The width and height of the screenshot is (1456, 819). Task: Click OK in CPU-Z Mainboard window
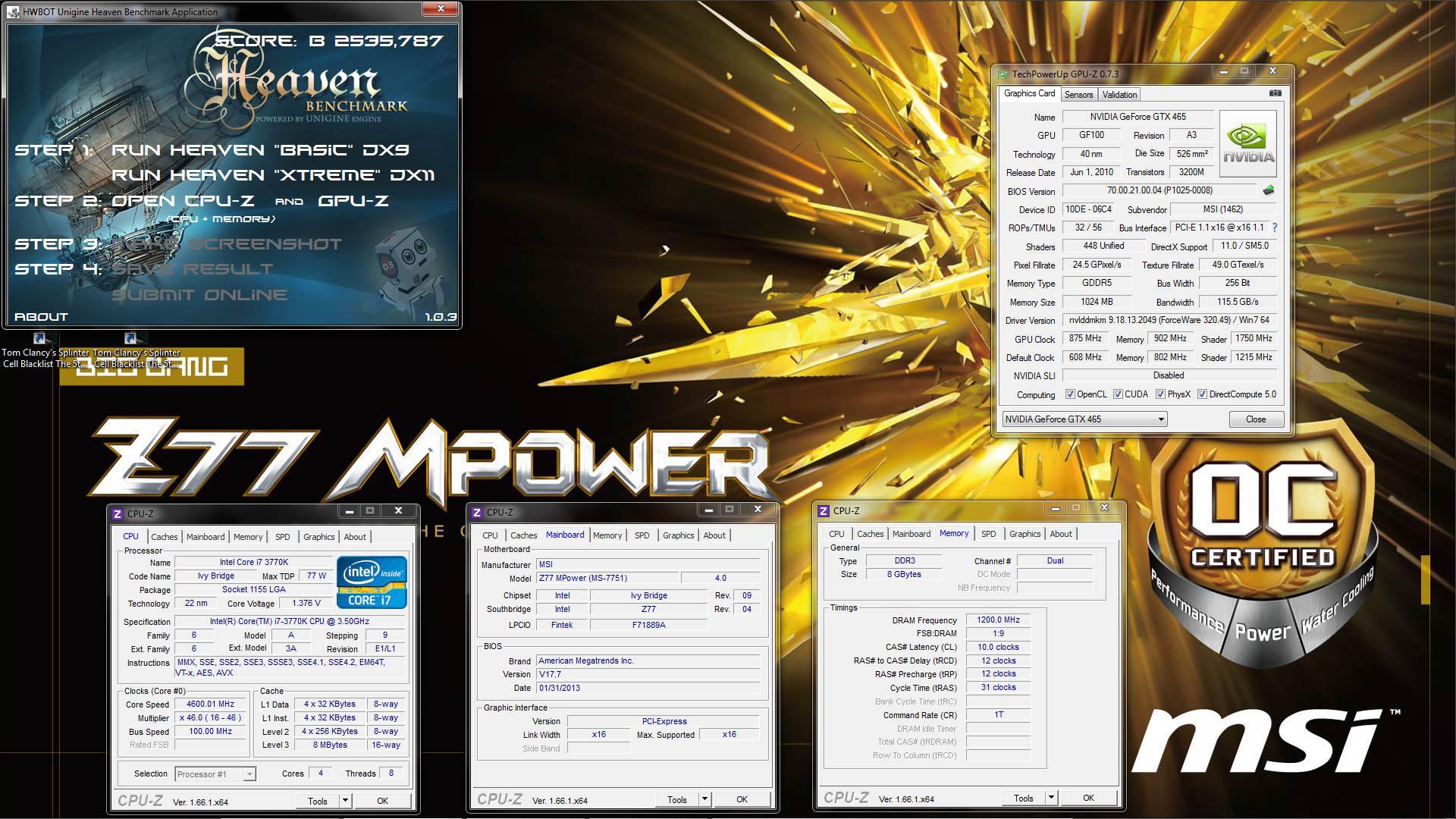point(742,799)
